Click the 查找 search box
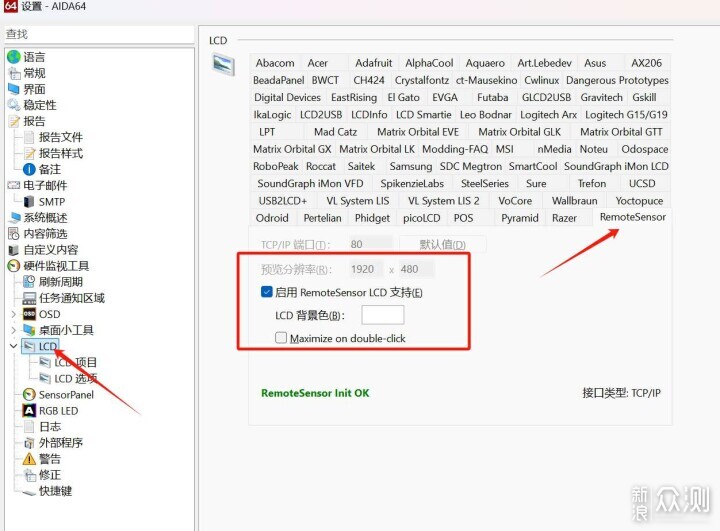 point(99,34)
